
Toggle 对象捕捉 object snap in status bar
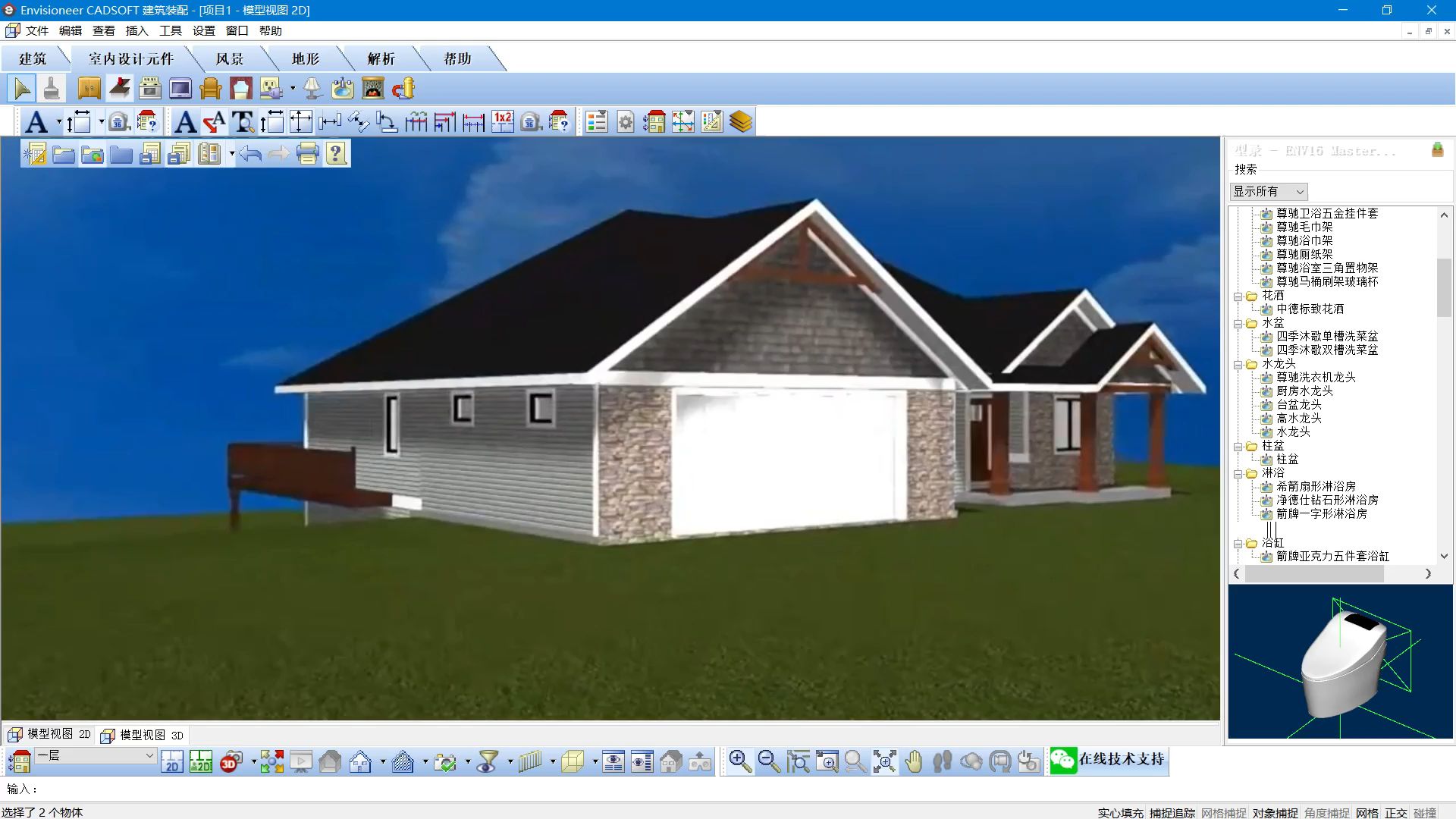click(x=1275, y=812)
